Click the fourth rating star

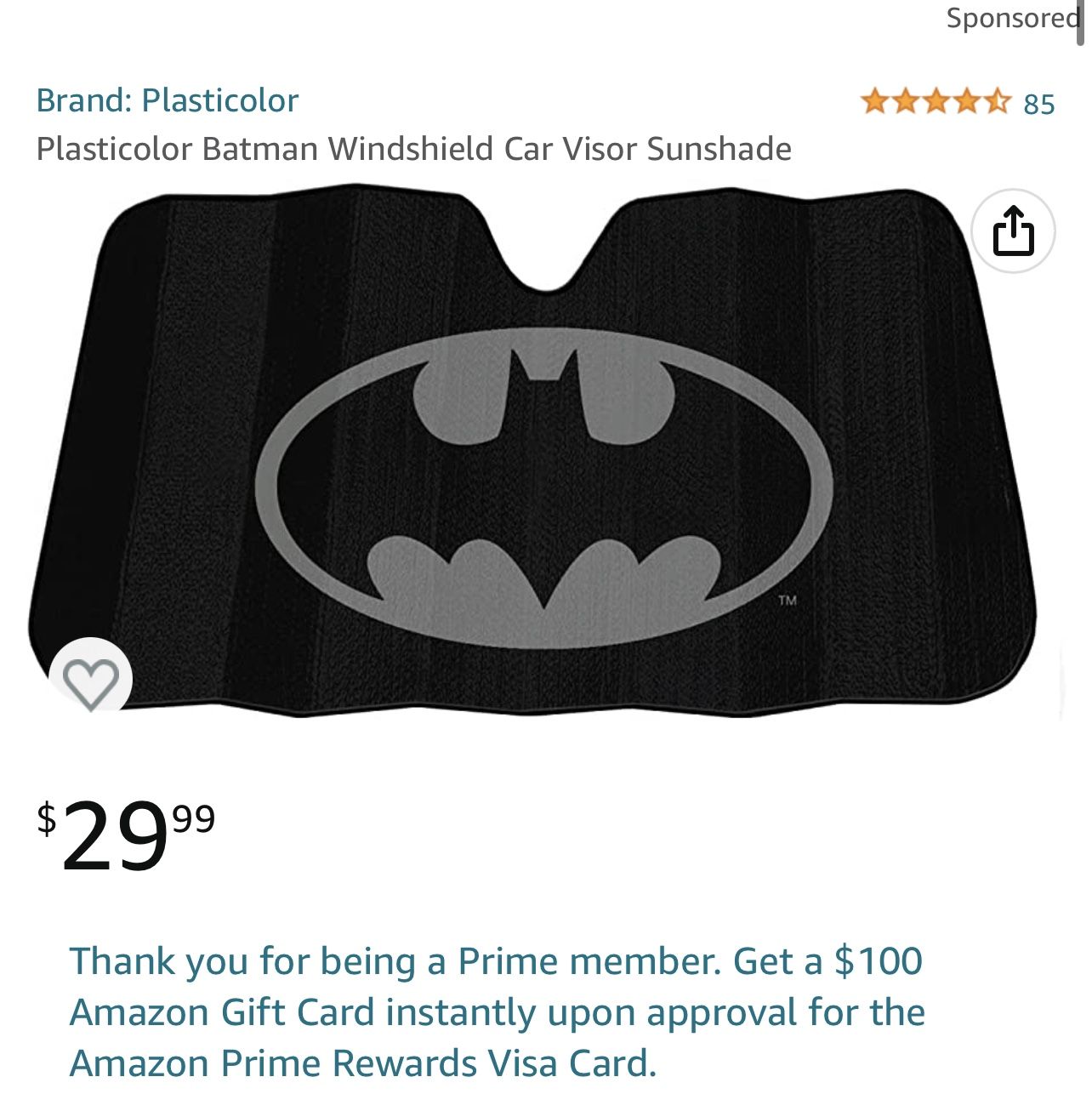[967, 103]
